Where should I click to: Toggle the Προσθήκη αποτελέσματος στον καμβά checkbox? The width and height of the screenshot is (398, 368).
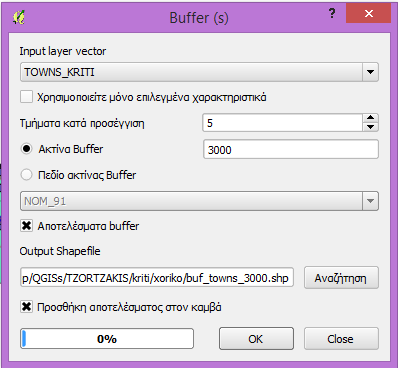click(26, 306)
